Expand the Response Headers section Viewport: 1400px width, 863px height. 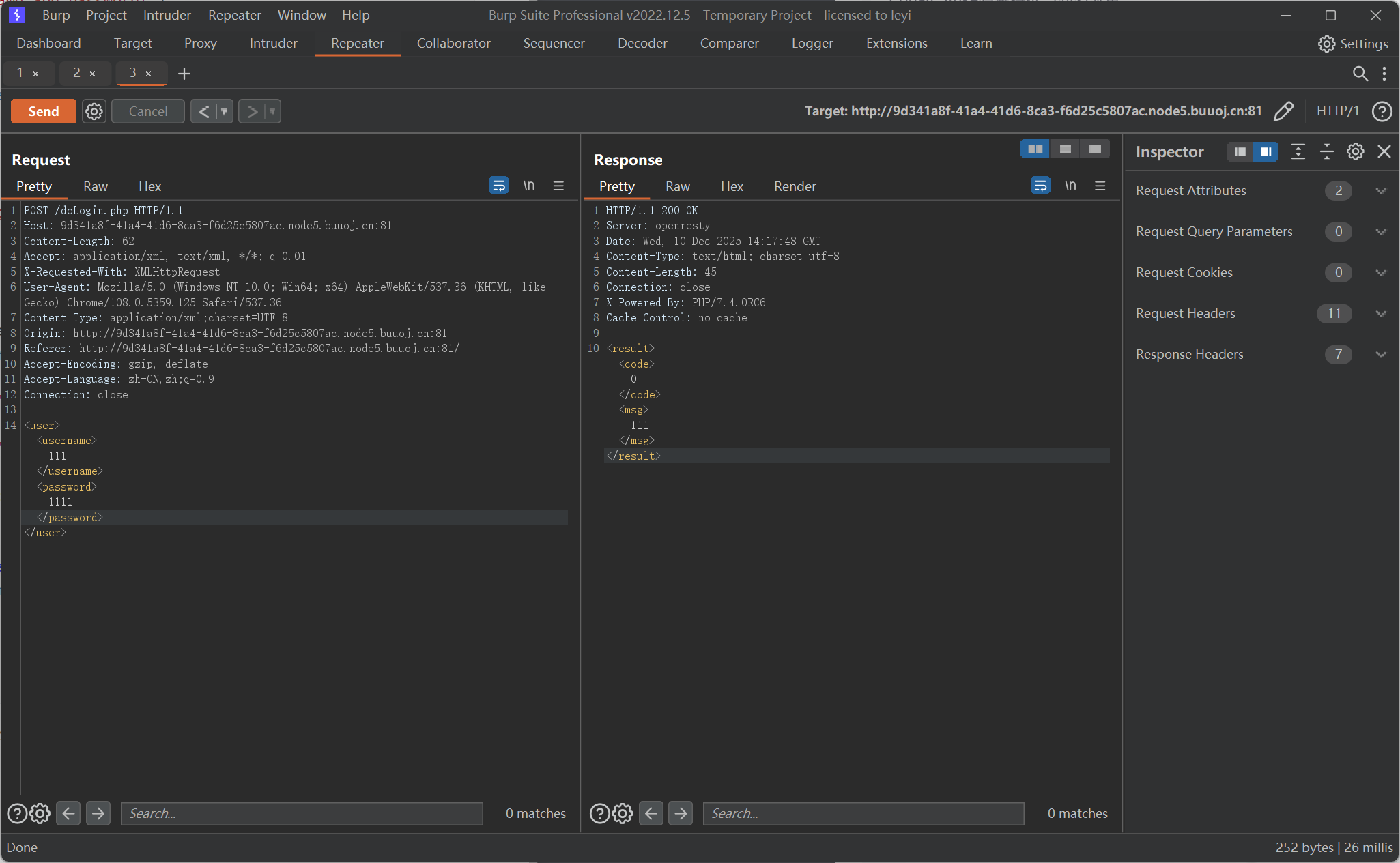pos(1381,355)
